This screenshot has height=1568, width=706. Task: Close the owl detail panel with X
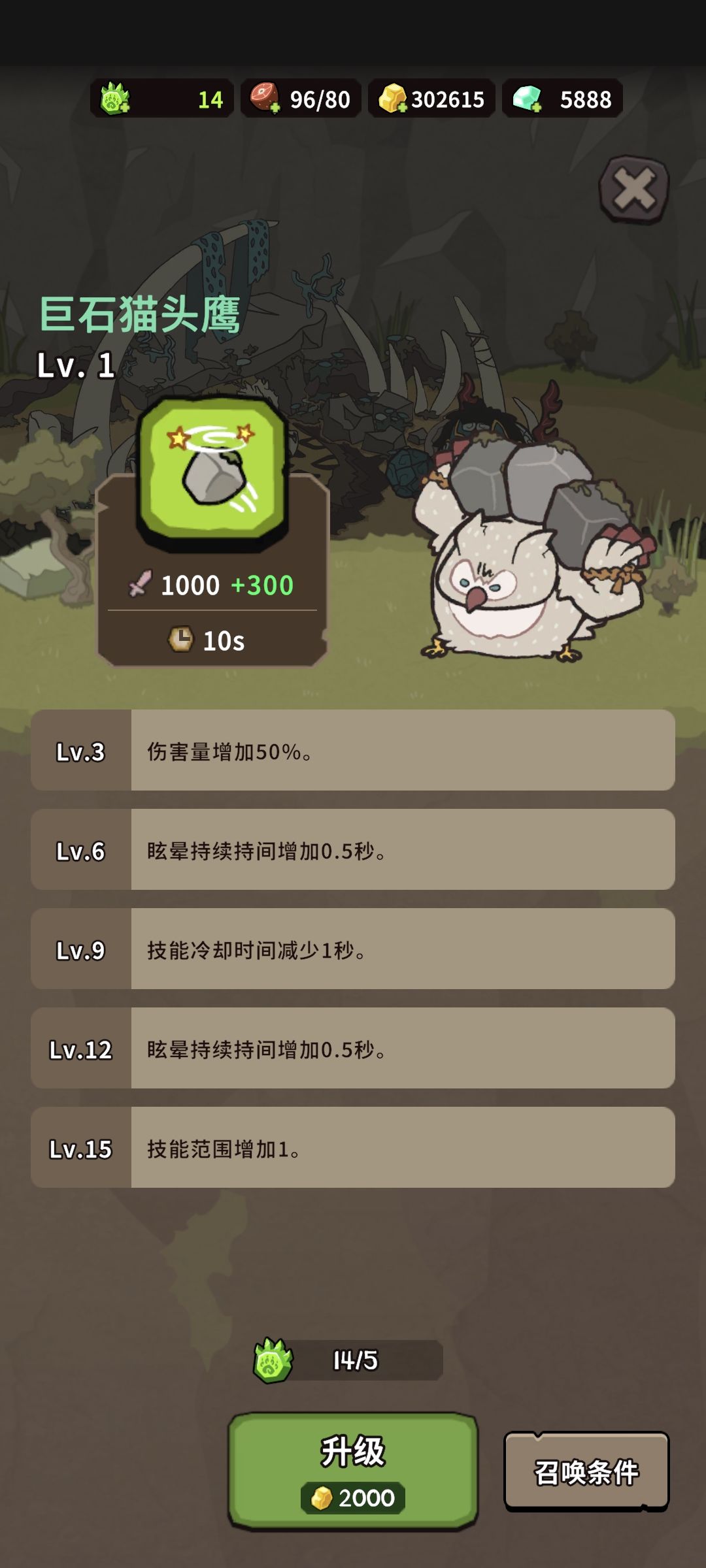(x=634, y=189)
